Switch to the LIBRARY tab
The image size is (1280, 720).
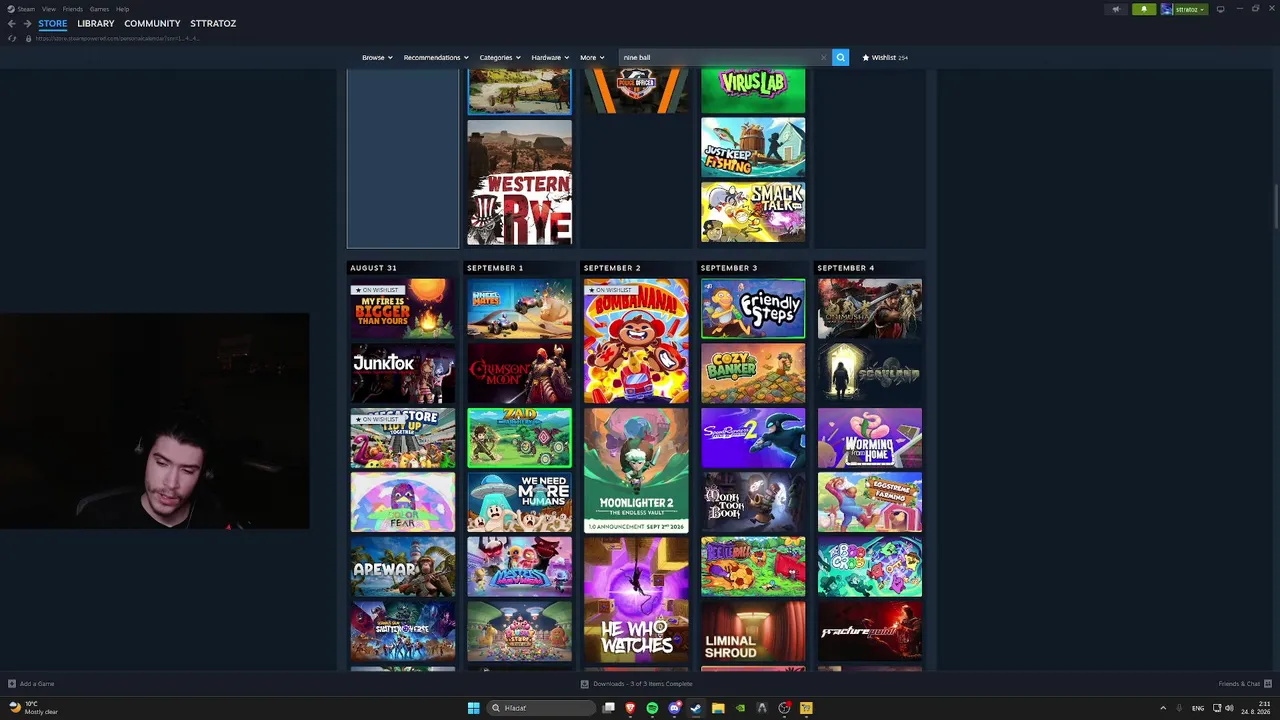pos(96,23)
